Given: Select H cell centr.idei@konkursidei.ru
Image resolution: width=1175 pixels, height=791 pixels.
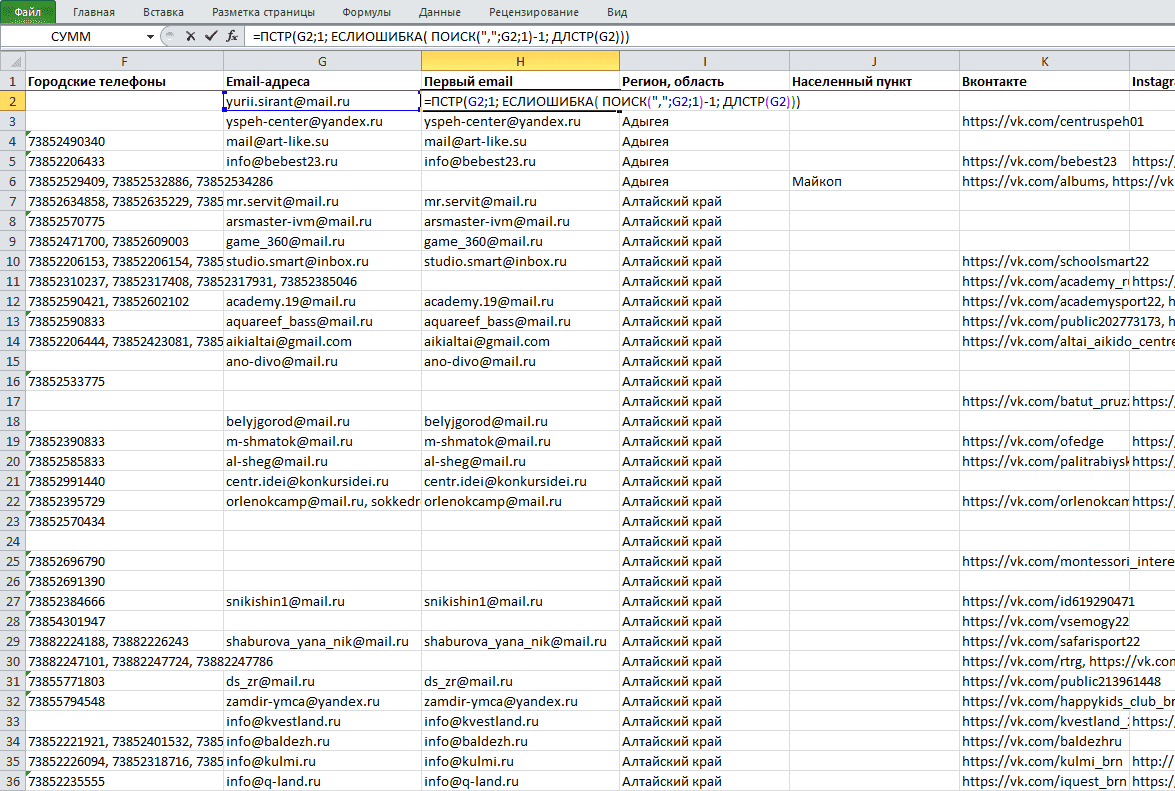Looking at the screenshot, I should coord(520,482).
